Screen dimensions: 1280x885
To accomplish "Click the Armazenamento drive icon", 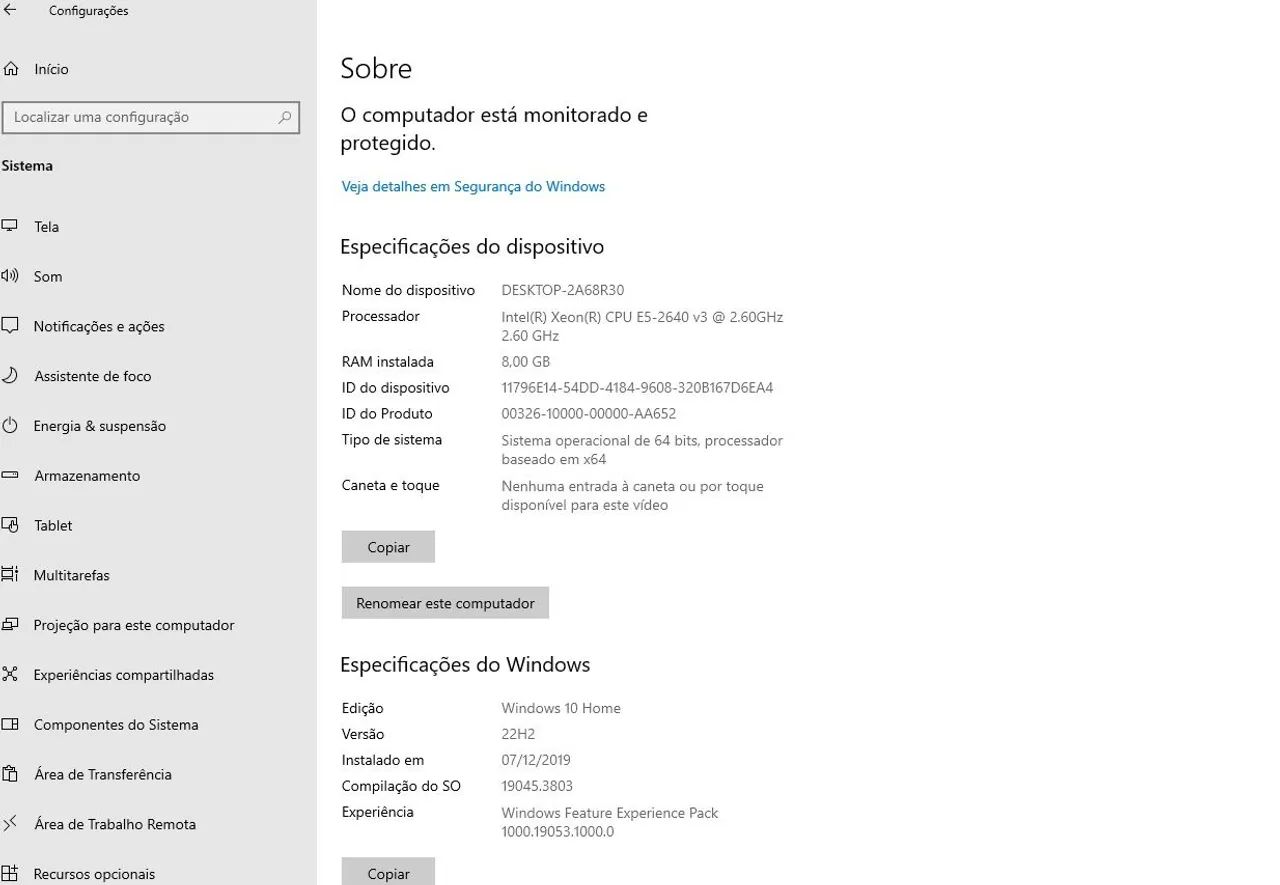I will (x=10, y=476).
